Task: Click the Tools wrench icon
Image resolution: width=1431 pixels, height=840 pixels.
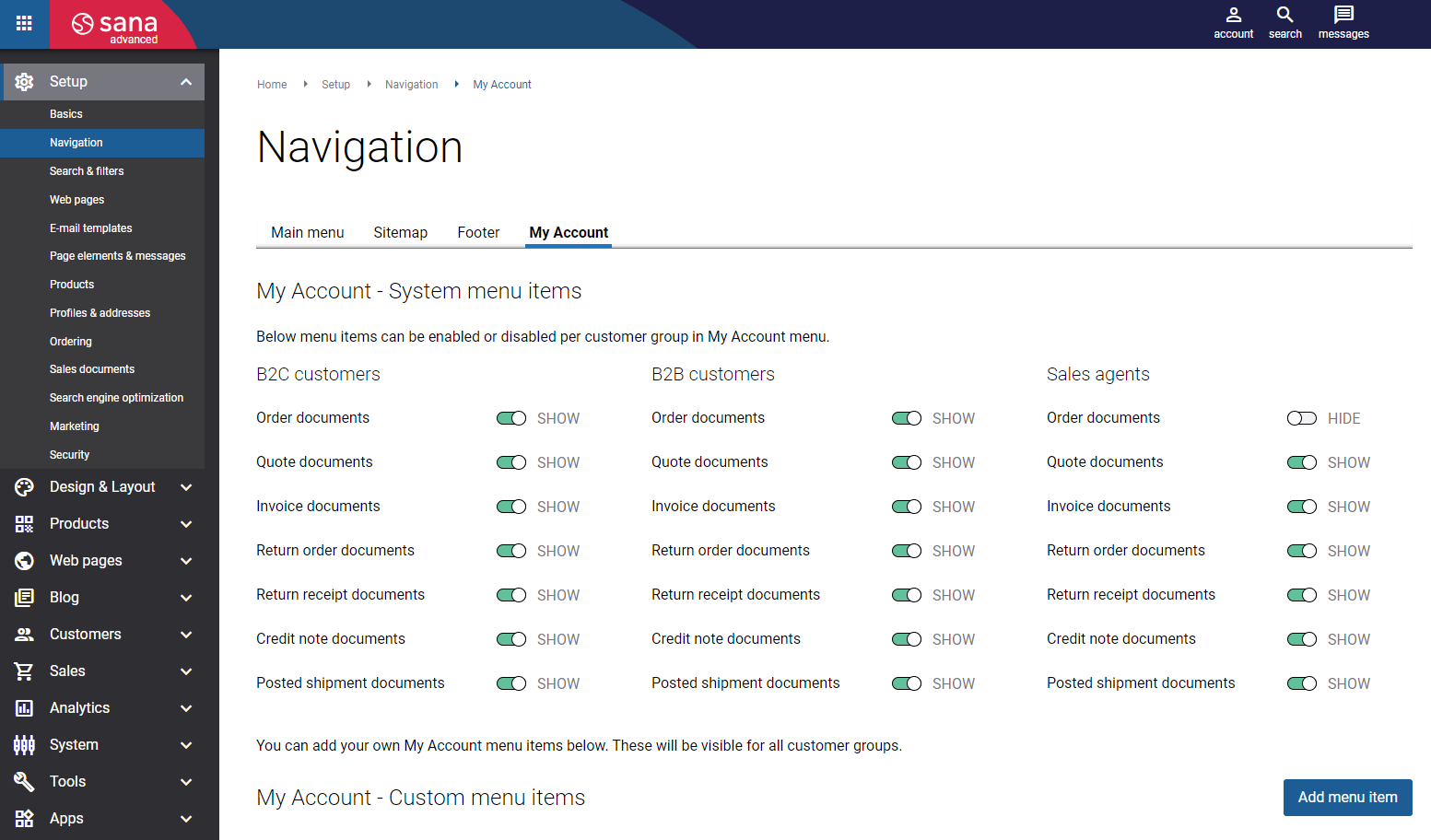Action: coord(25,782)
